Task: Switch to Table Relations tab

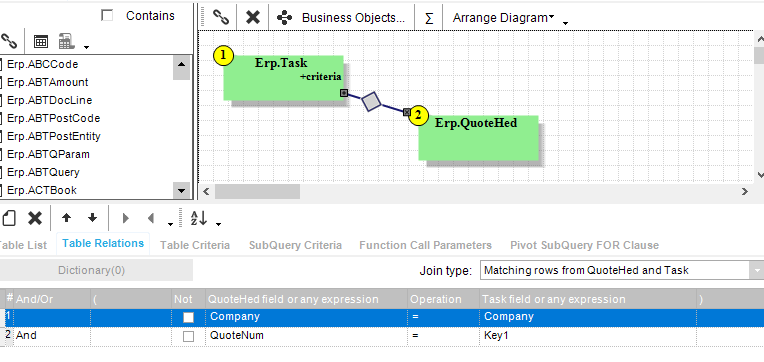Action: pos(103,243)
